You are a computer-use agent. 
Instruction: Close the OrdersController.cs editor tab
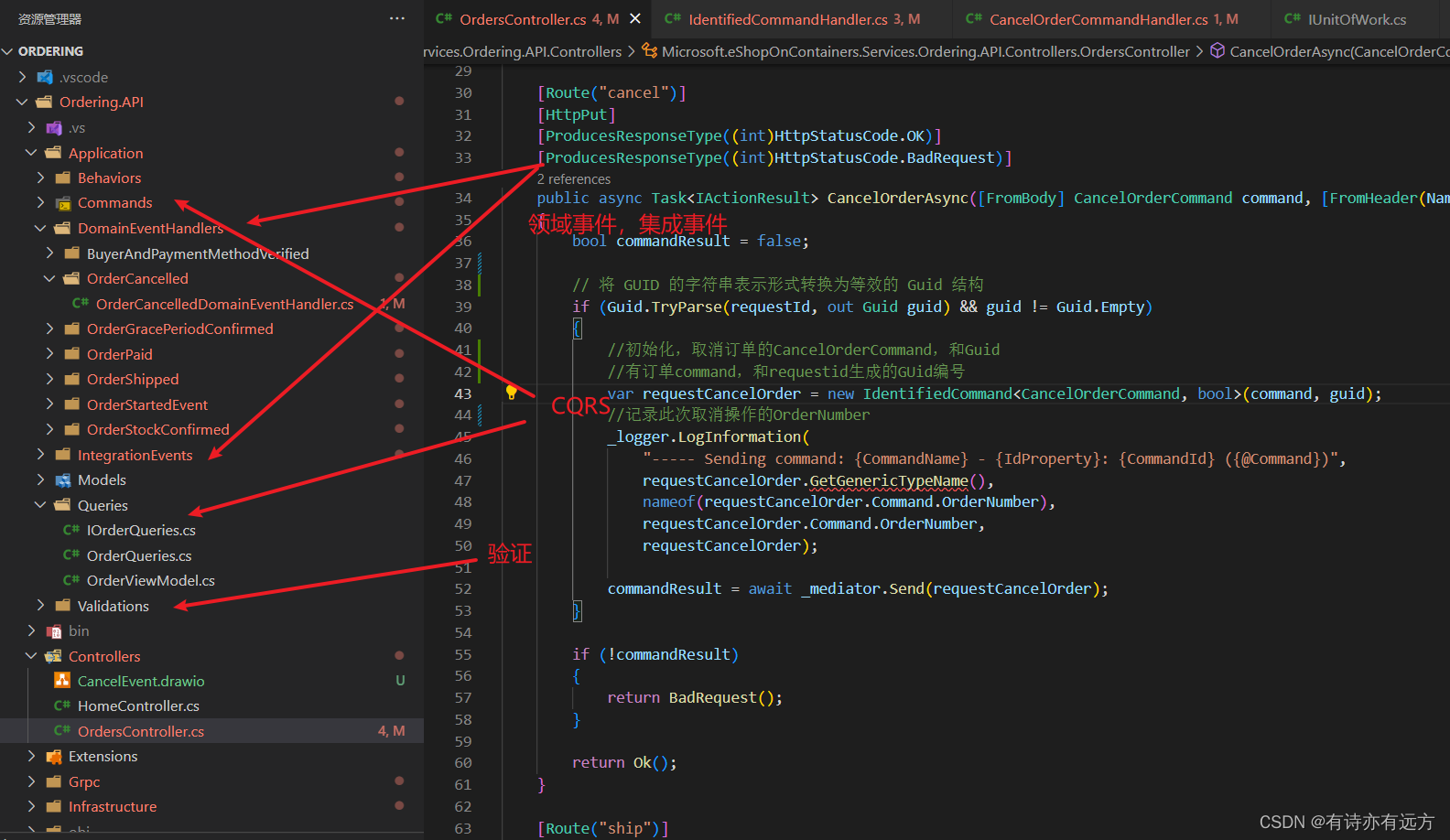tap(635, 18)
